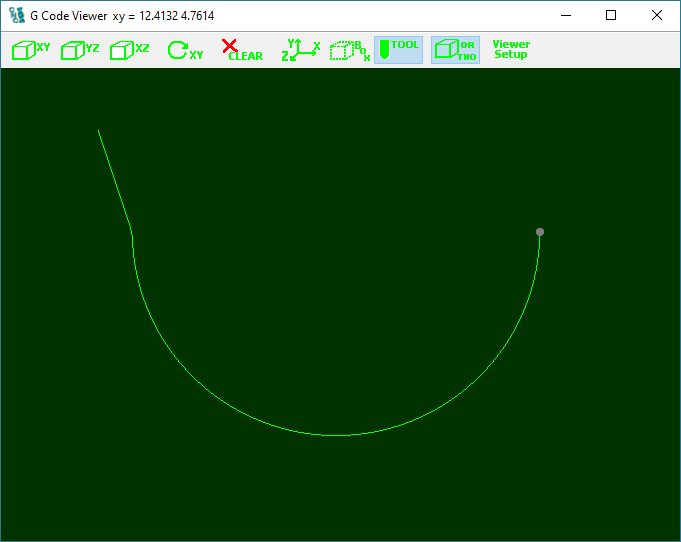Click the gray tool position dot

[x=540, y=232]
